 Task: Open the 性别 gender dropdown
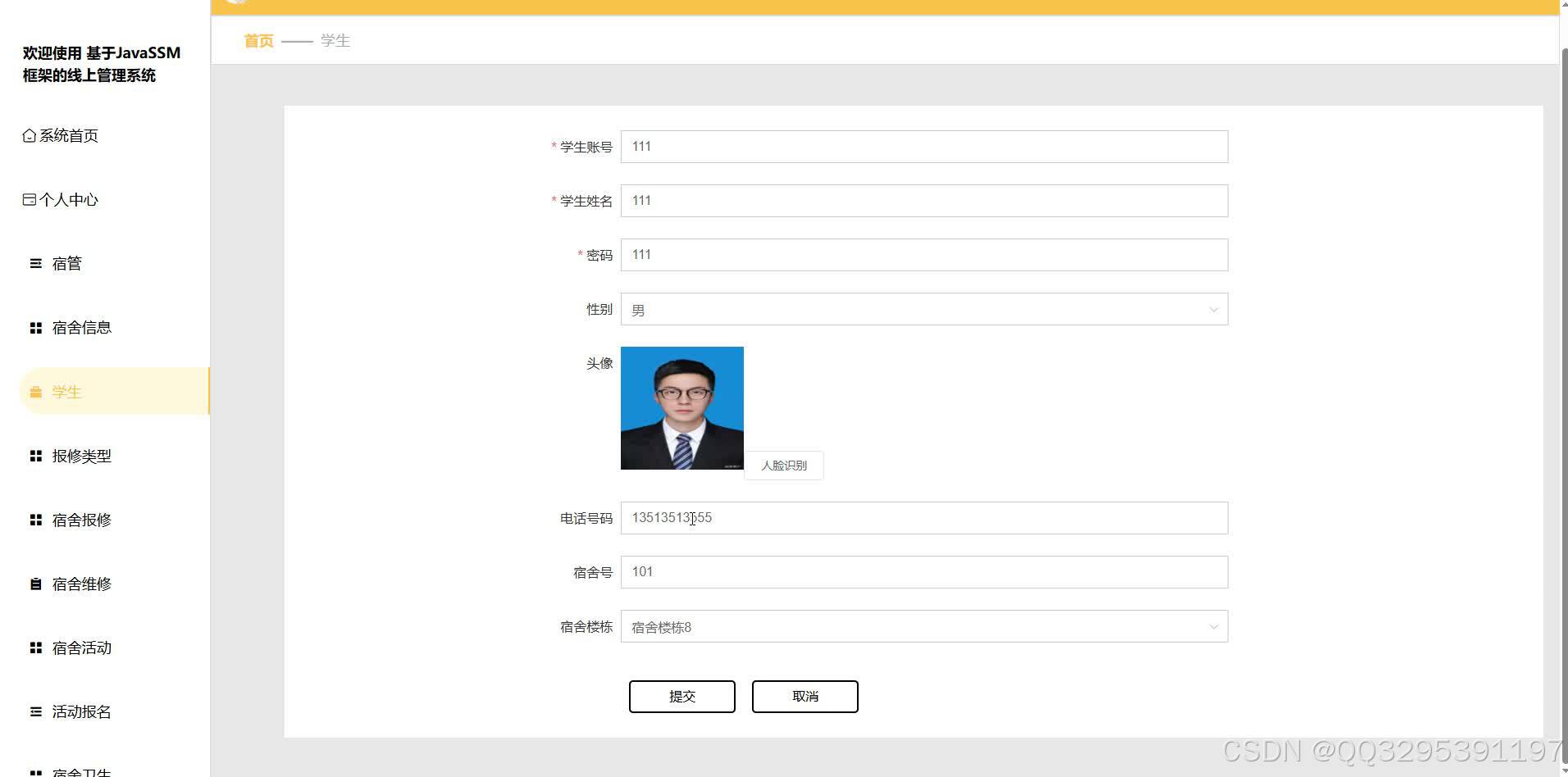click(924, 309)
